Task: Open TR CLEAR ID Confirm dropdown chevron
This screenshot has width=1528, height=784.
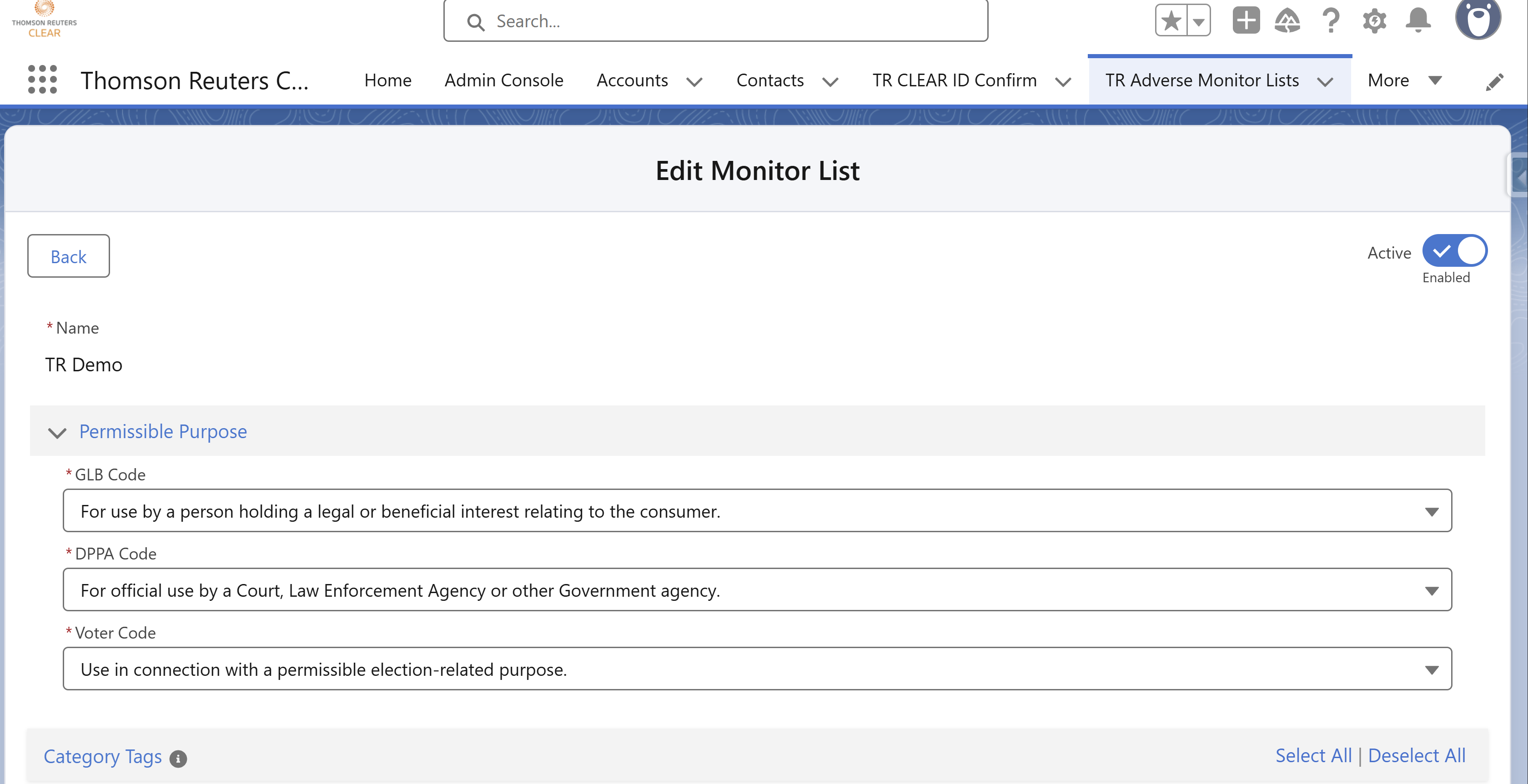Action: [1063, 81]
